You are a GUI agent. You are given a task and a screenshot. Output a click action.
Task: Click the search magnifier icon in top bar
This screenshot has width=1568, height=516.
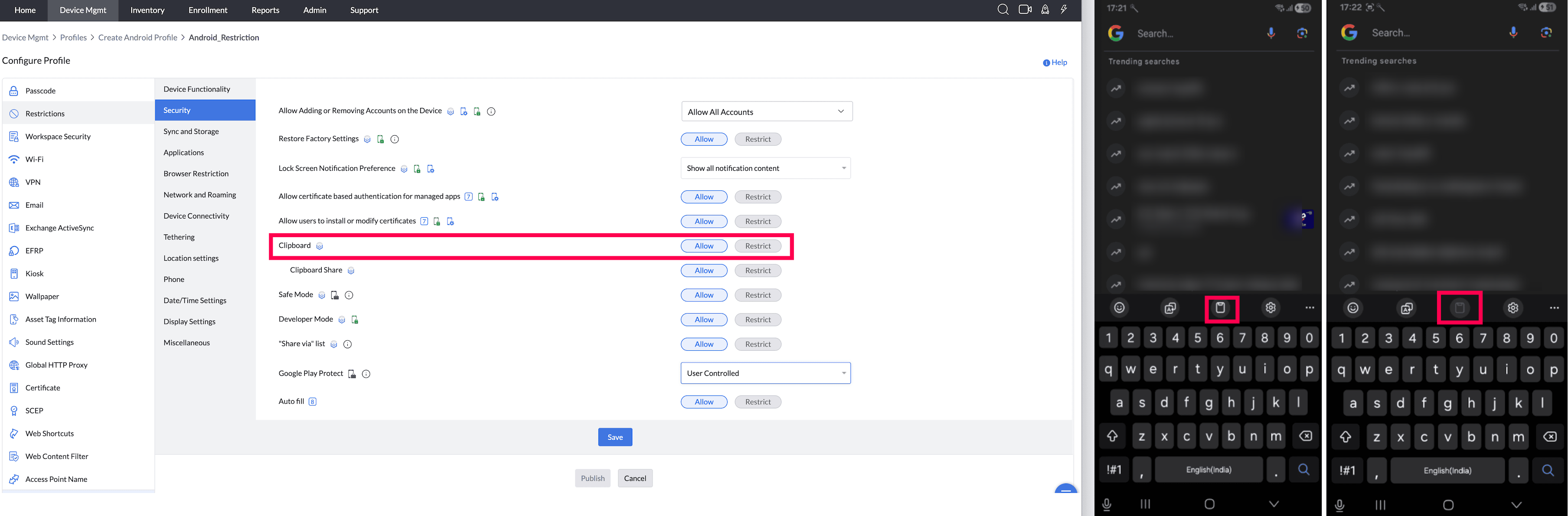pyautogui.click(x=1003, y=10)
